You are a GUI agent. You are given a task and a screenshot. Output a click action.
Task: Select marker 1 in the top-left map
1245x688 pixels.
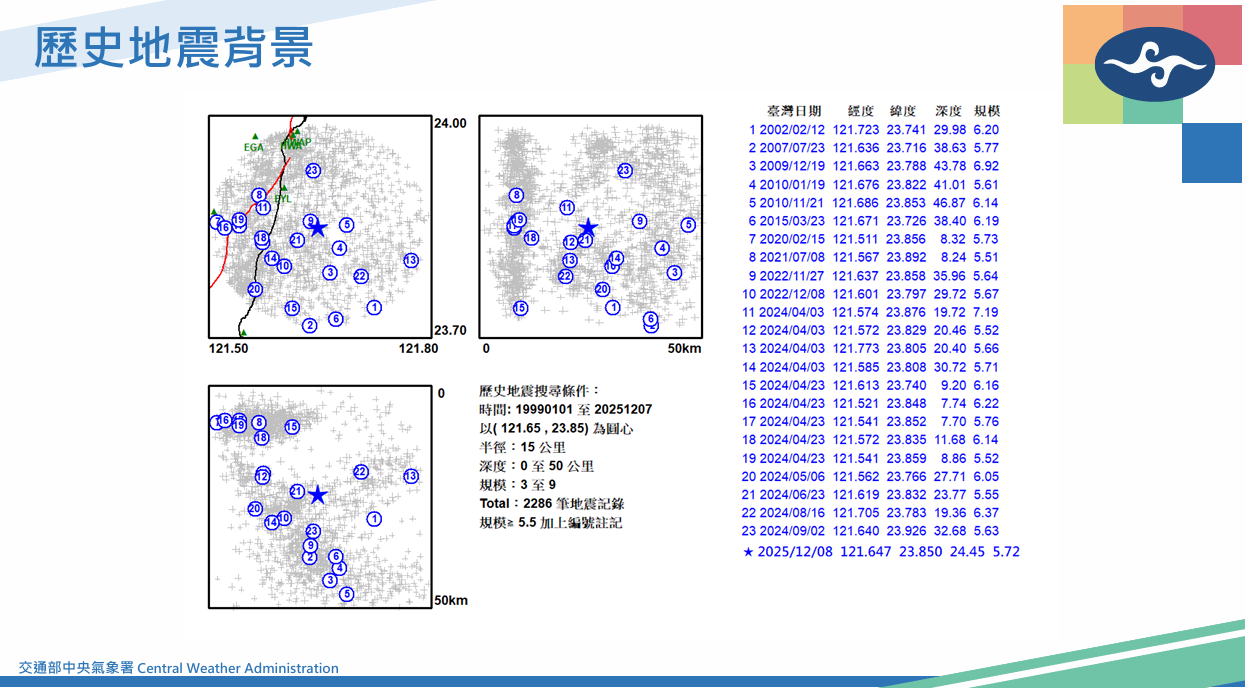374,307
